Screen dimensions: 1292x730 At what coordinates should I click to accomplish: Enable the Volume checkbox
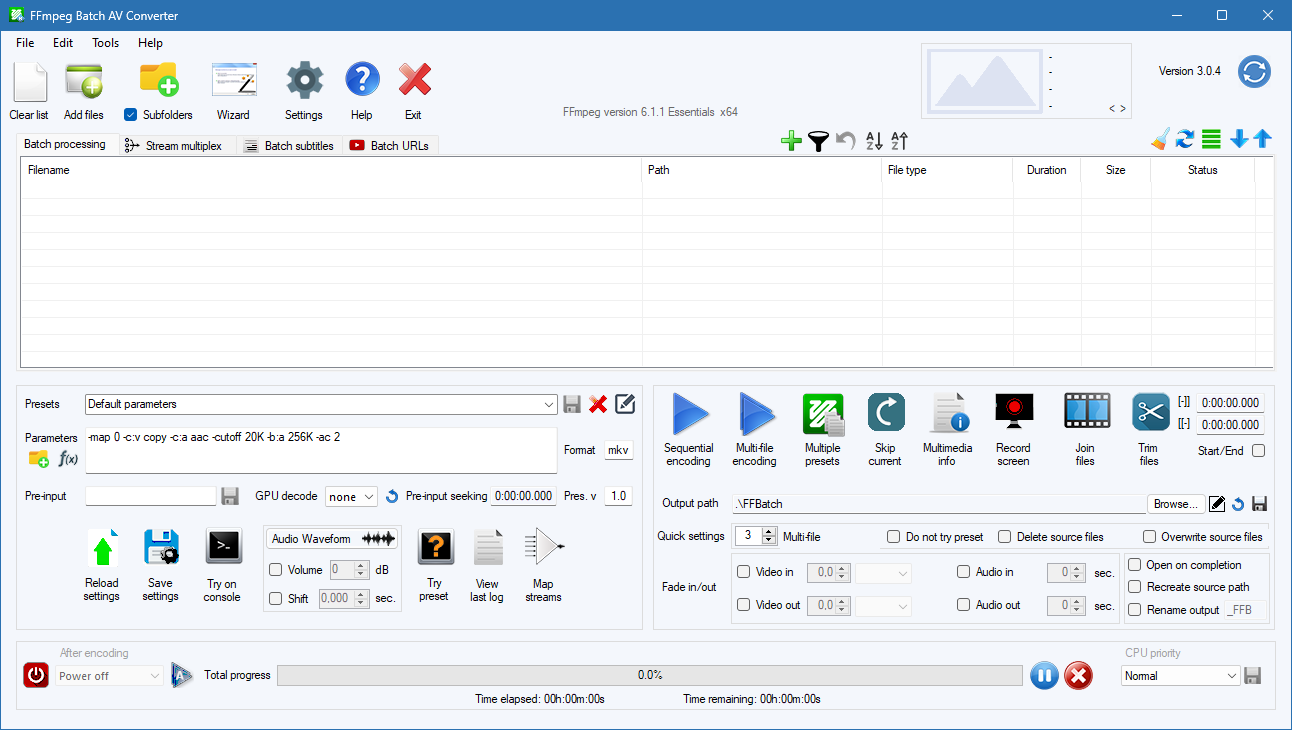[276, 570]
